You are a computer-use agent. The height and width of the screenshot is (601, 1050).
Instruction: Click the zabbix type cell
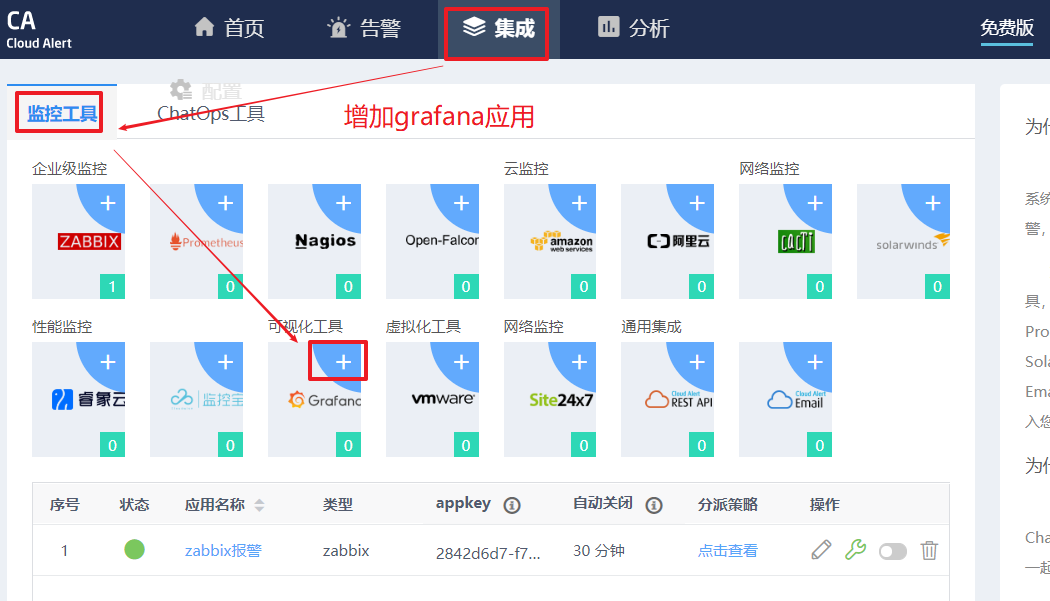click(x=346, y=551)
